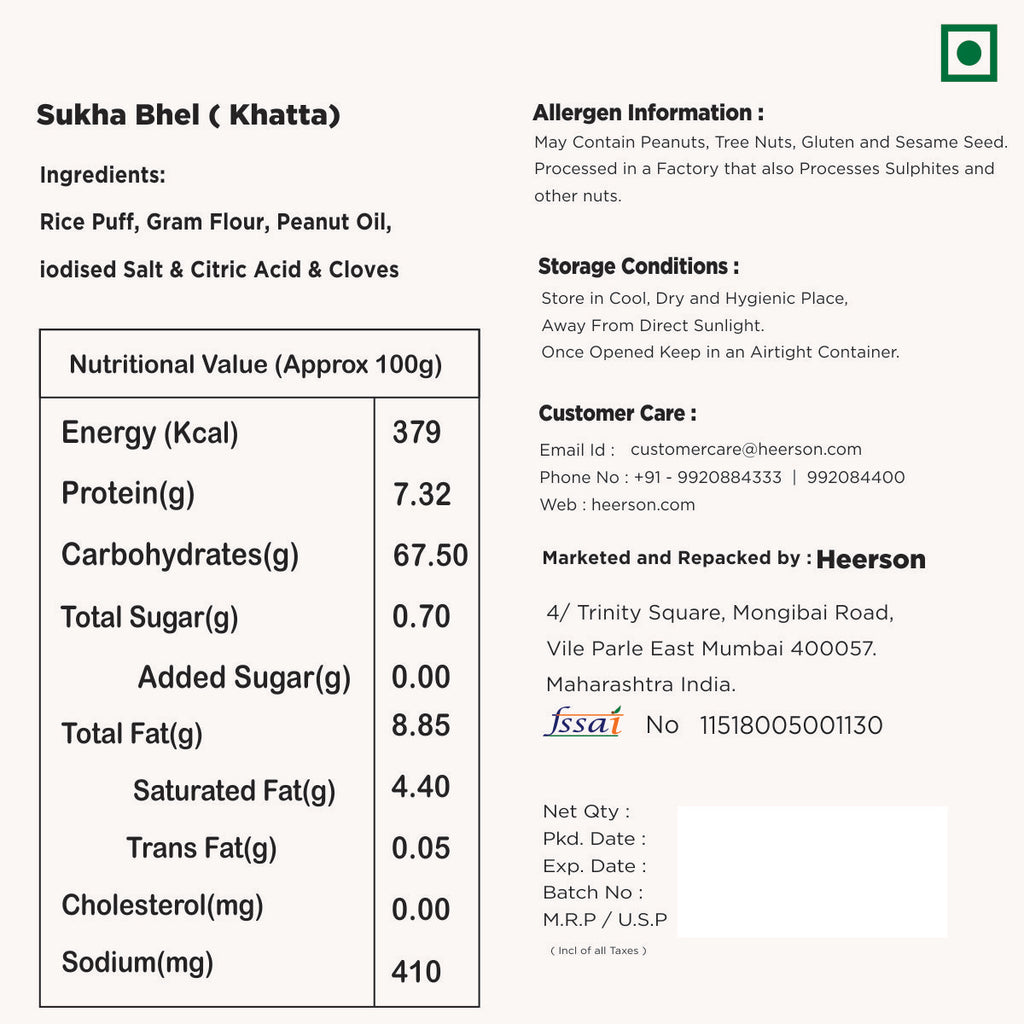The height and width of the screenshot is (1024, 1024).
Task: Click the blank white Net Qty box
Action: point(812,872)
